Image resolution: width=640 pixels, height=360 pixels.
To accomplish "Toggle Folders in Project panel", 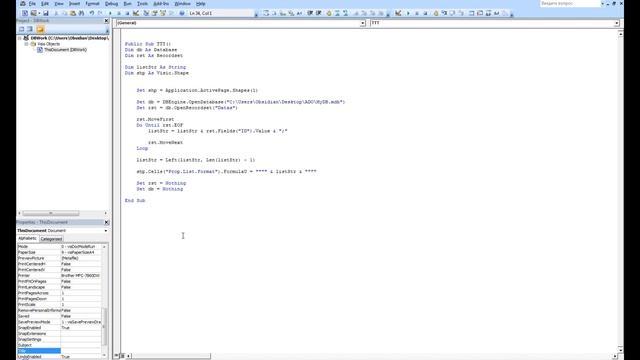I will click(40, 29).
